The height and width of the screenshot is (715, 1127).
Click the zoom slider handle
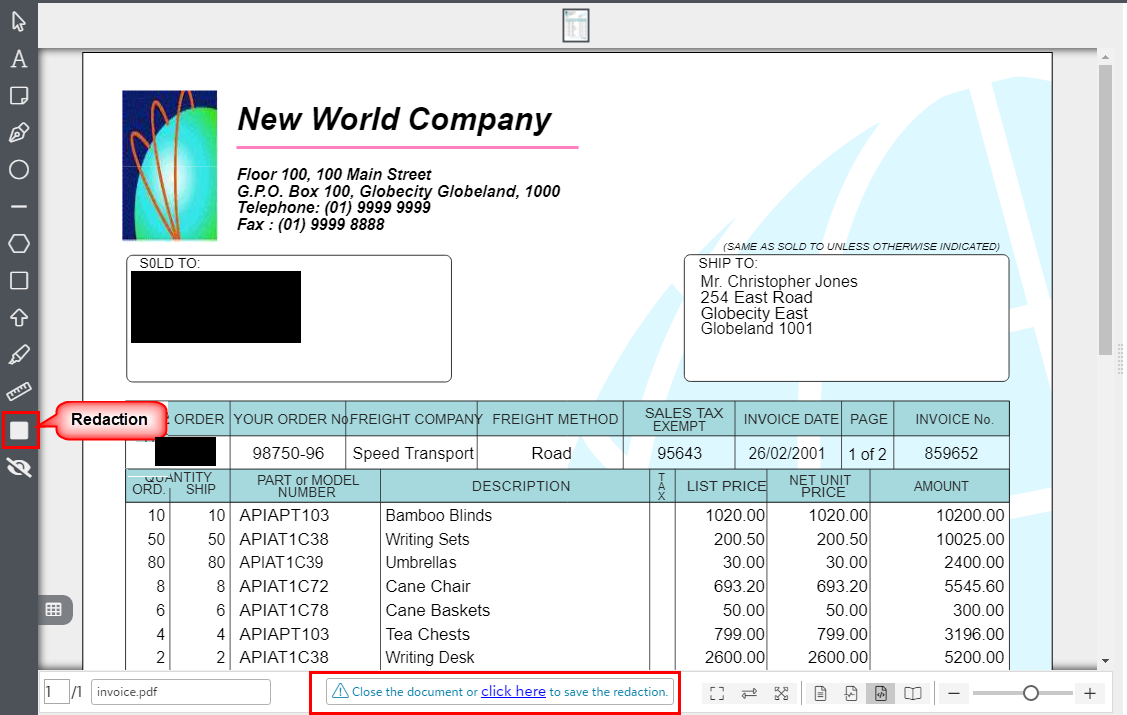[x=1030, y=693]
